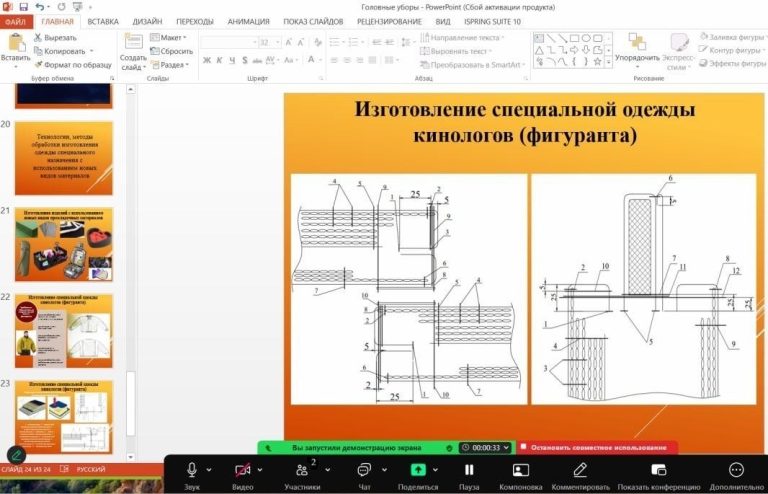This screenshot has height=494, width=768.
Task: Open the ПЕРЕХОДЫ tab
Action: pyautogui.click(x=195, y=22)
